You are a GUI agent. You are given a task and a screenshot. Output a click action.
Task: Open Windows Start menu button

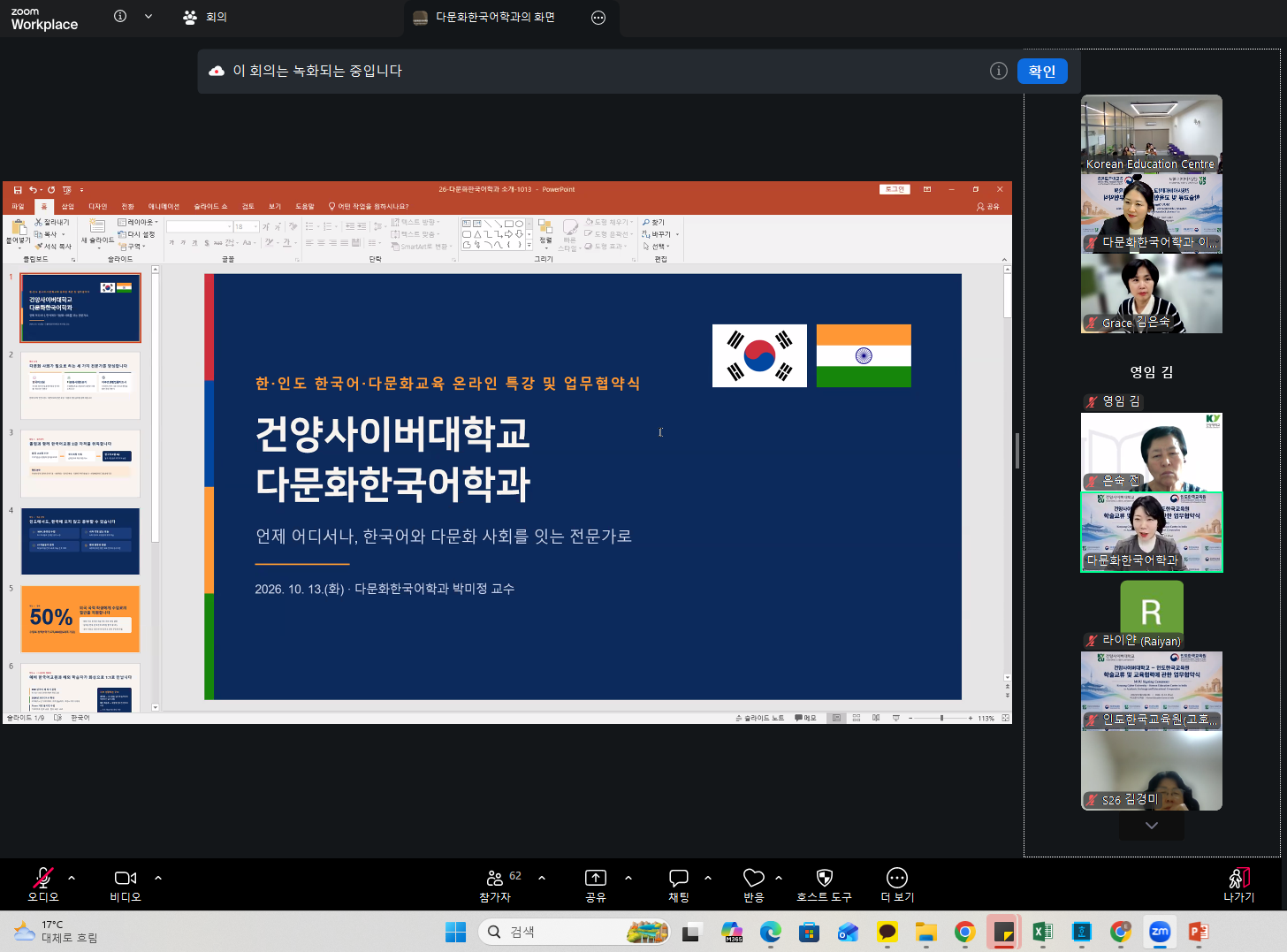pos(455,932)
